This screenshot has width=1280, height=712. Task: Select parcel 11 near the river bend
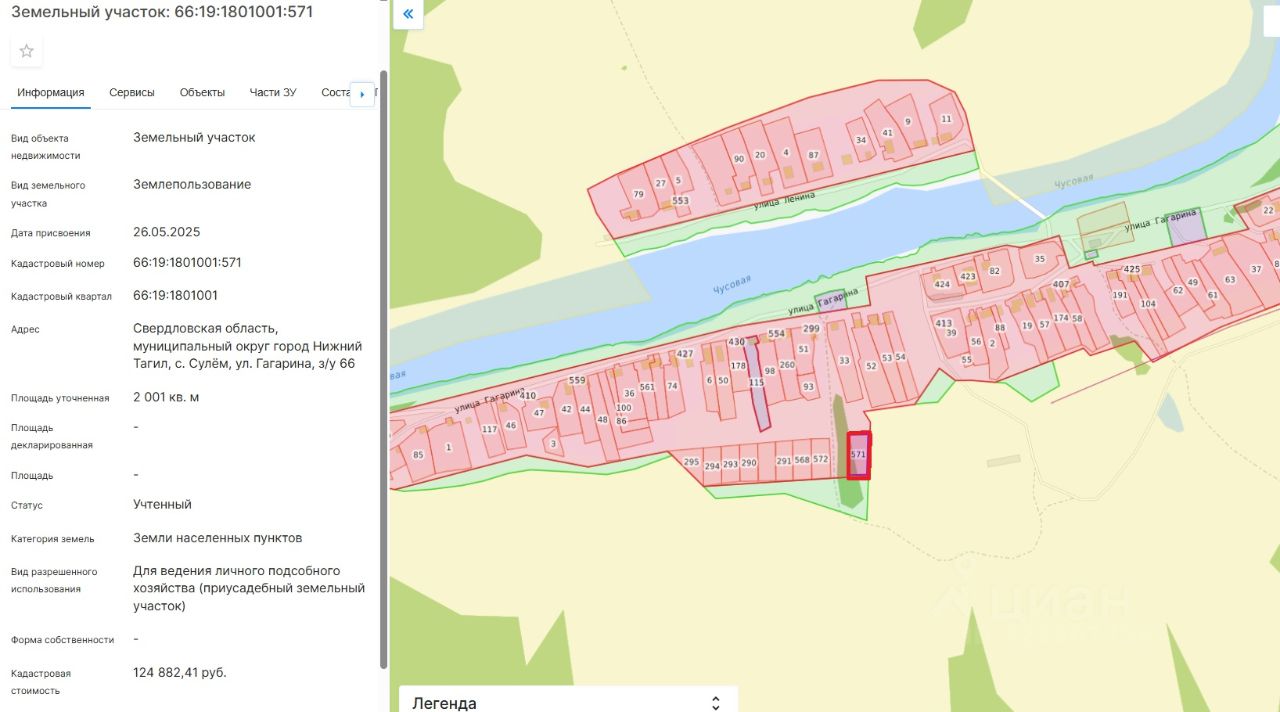[946, 120]
